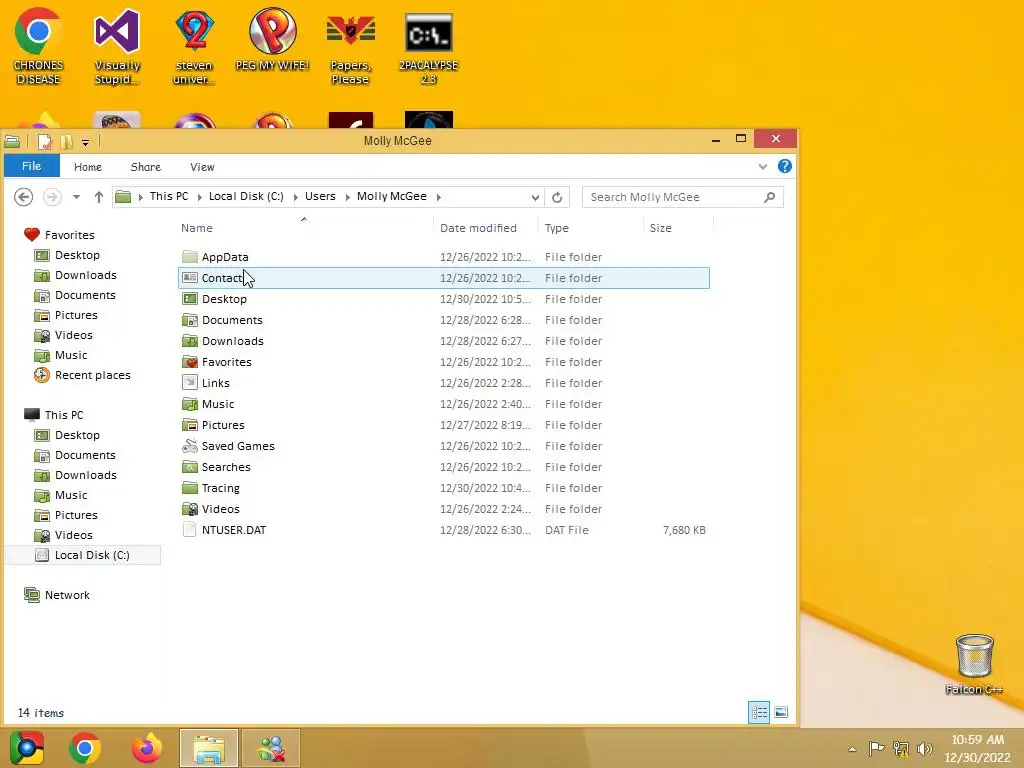Sort by Name column header
This screenshot has width=1024, height=768.
tap(197, 228)
